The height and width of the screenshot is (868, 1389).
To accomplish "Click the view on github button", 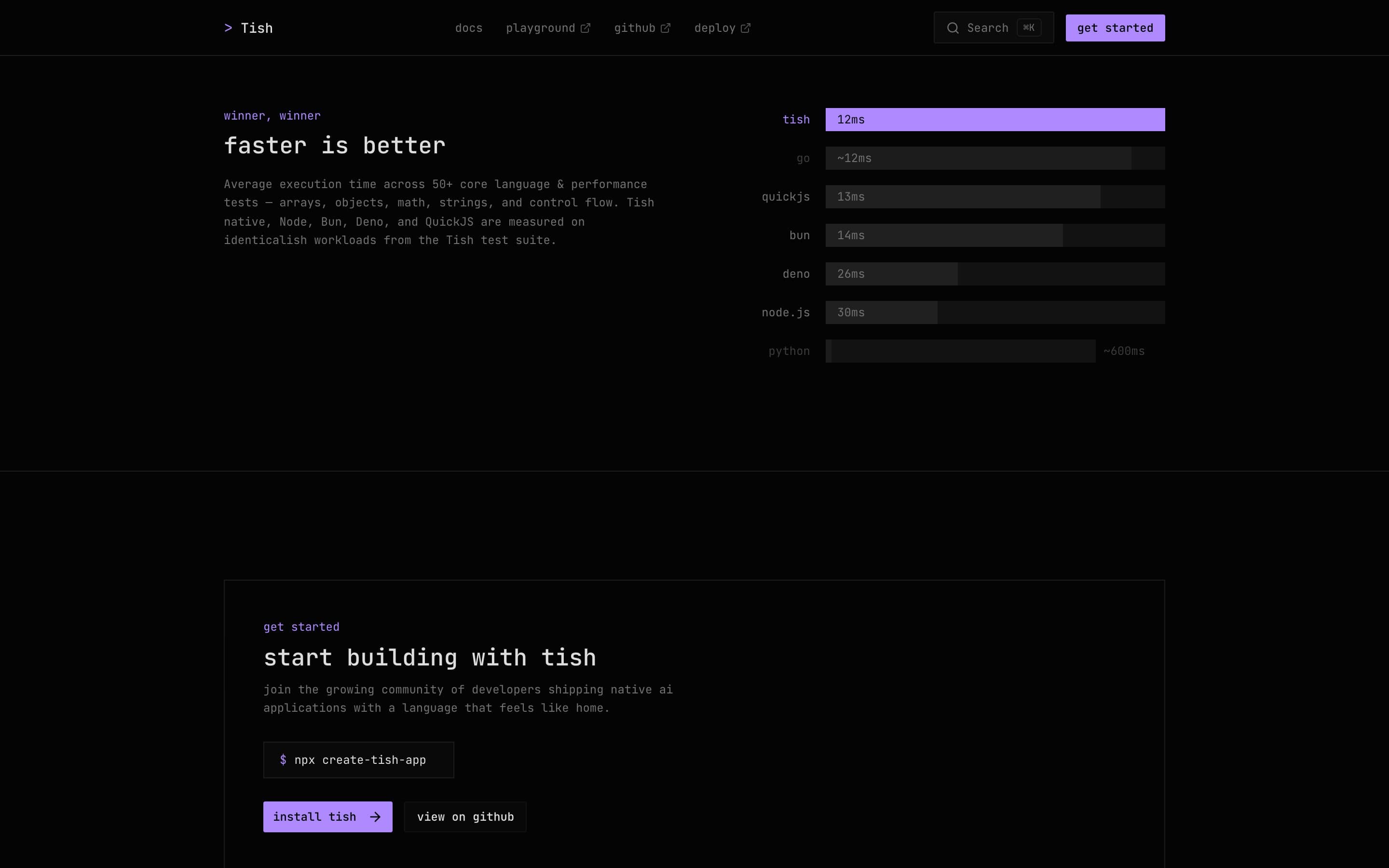I will point(465,816).
